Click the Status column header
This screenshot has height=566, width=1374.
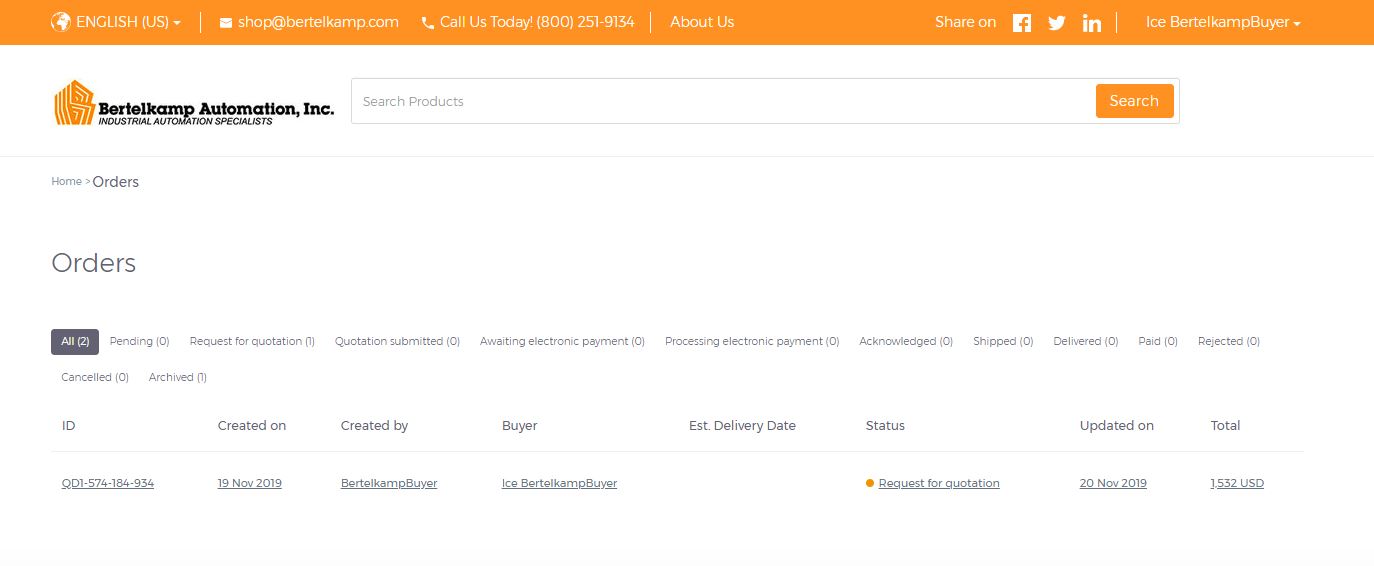[x=885, y=426]
